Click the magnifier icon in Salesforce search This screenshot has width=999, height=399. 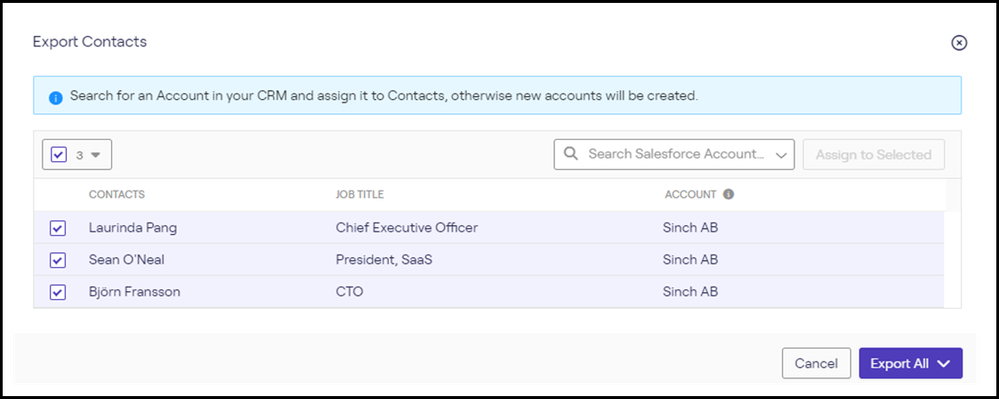tap(571, 154)
